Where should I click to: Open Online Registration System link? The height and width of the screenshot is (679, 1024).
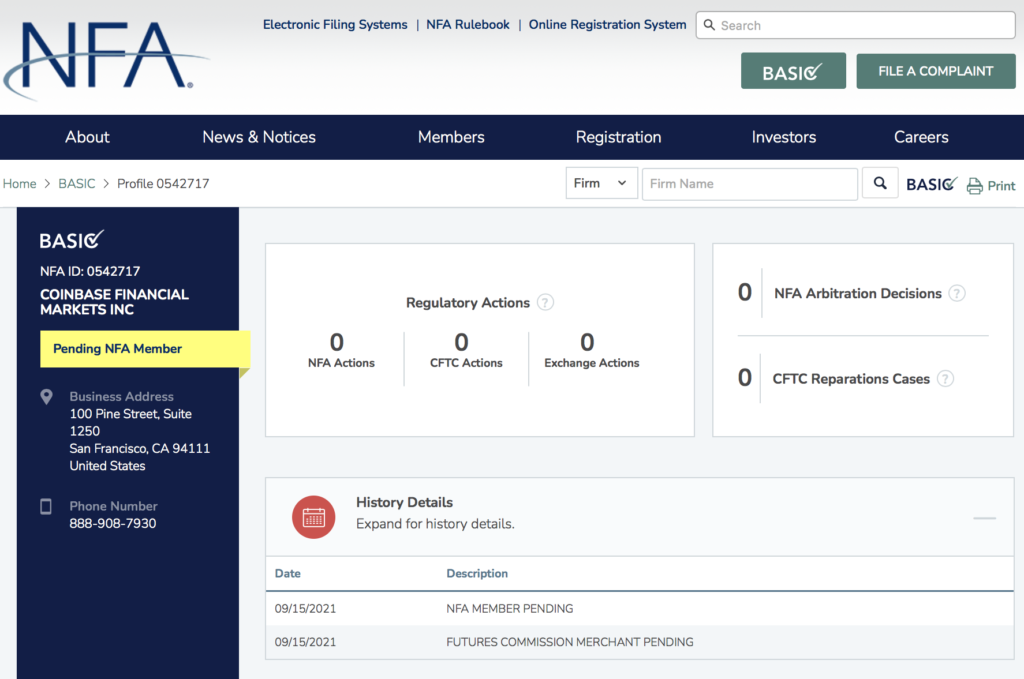[607, 25]
